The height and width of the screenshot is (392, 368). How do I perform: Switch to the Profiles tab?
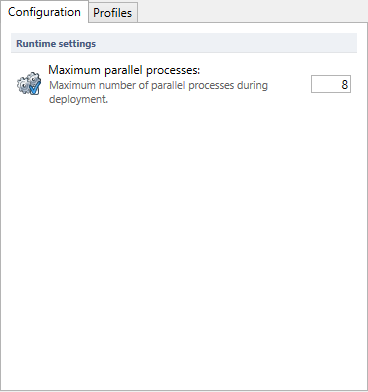pos(113,13)
